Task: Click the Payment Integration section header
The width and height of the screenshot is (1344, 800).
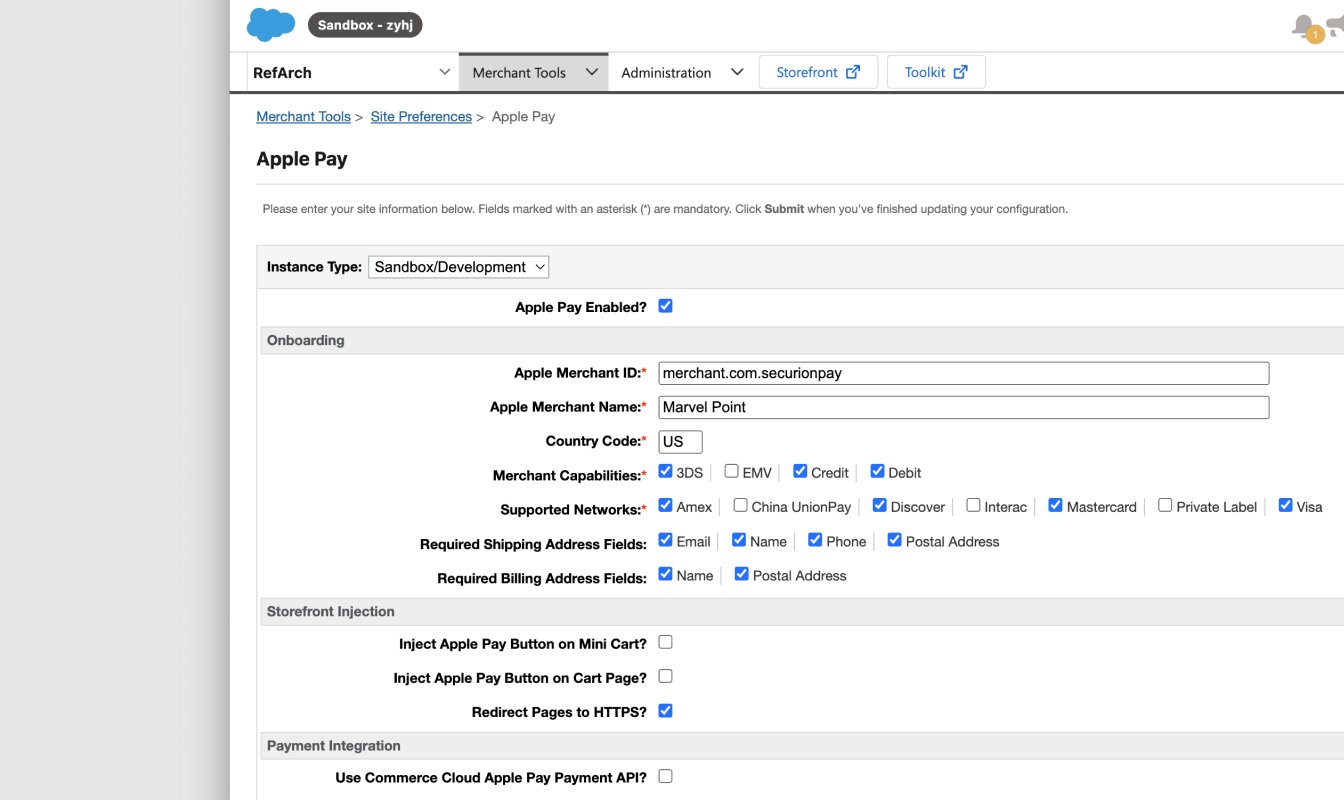Action: (801, 745)
